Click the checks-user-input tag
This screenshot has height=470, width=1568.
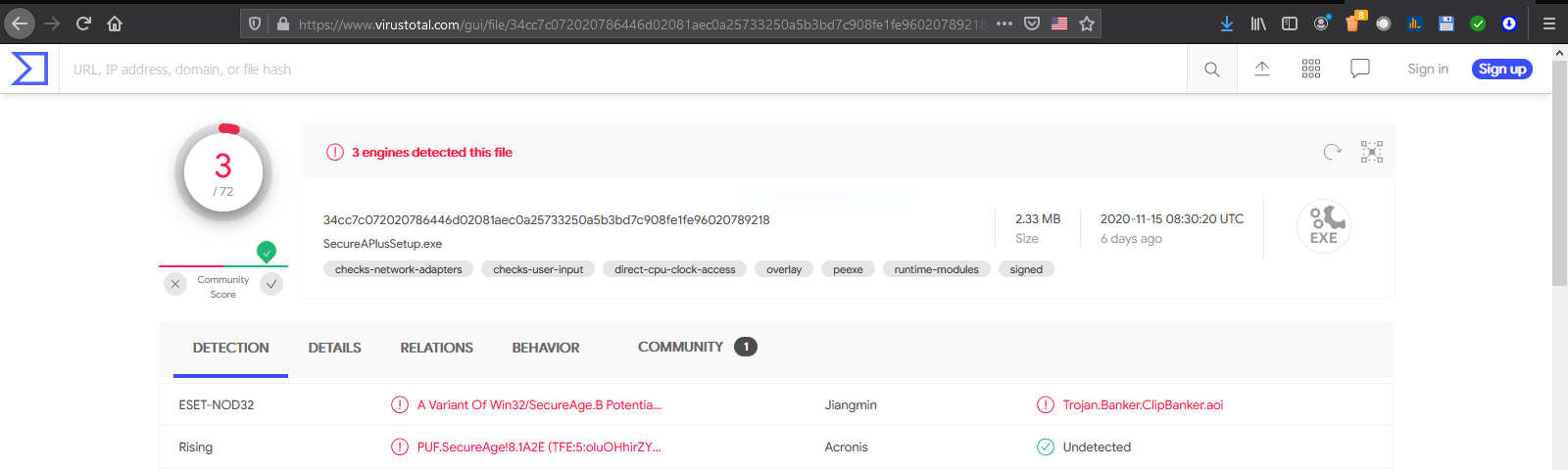pyautogui.click(x=538, y=269)
